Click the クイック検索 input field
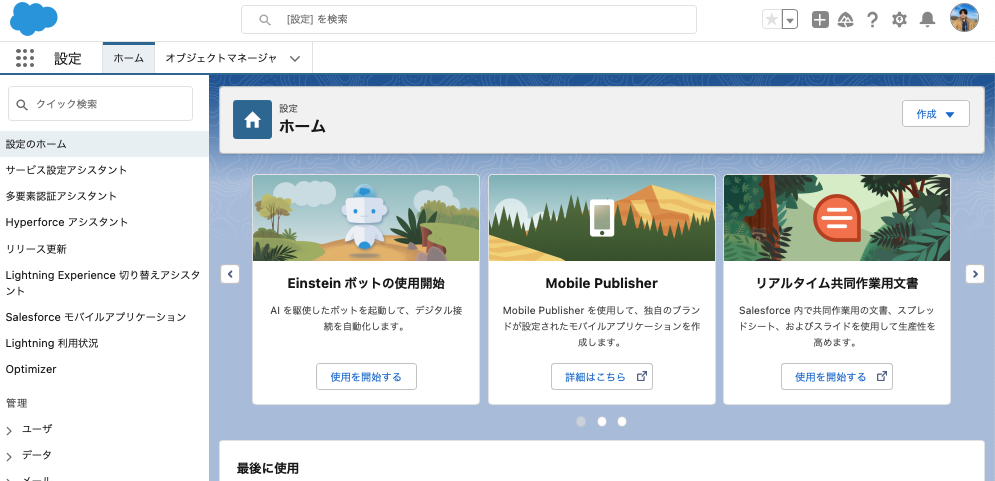The height and width of the screenshot is (481, 995). coord(100,103)
